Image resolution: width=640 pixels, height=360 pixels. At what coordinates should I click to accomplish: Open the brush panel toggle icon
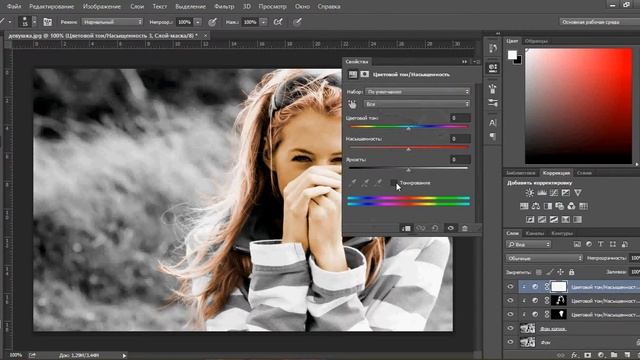[x=47, y=22]
